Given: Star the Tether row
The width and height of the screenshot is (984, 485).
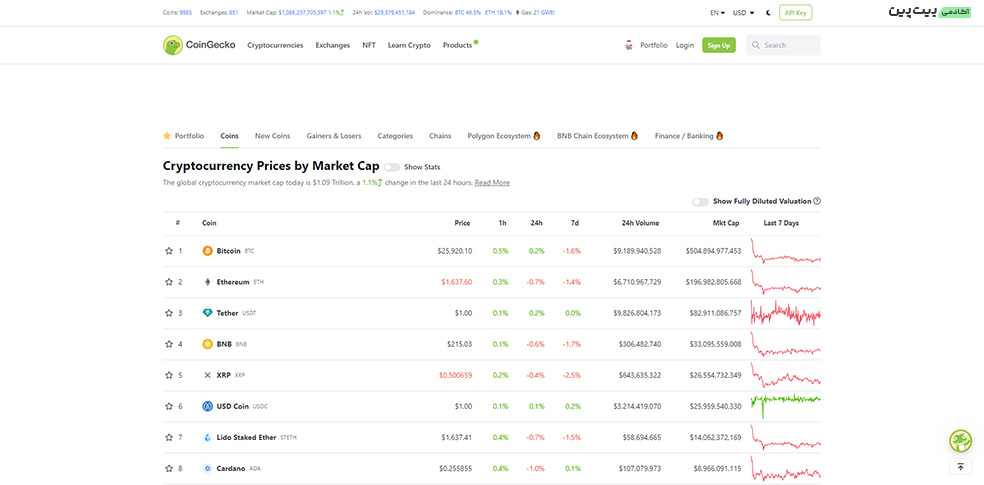Looking at the screenshot, I should 169,313.
